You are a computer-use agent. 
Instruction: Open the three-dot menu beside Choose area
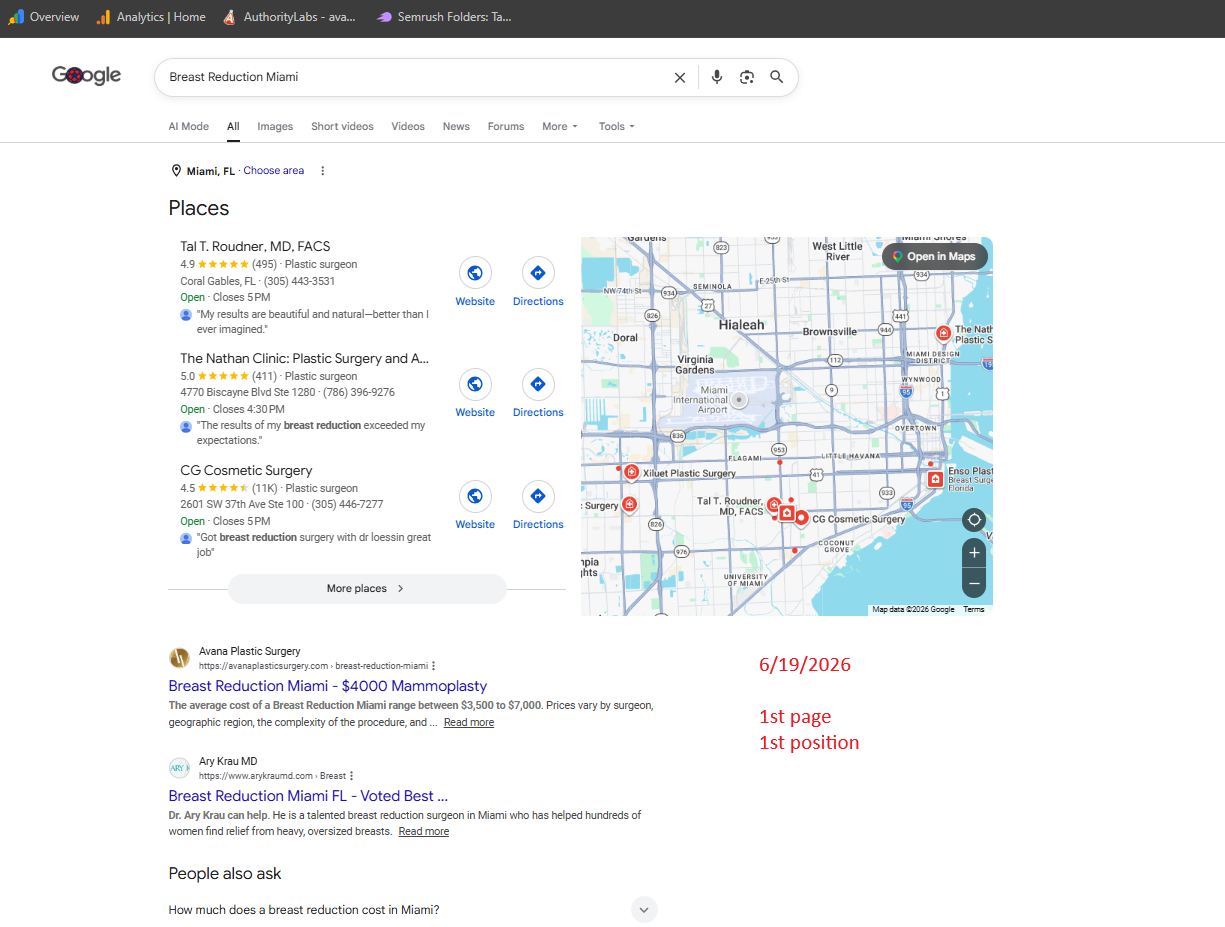(x=322, y=171)
